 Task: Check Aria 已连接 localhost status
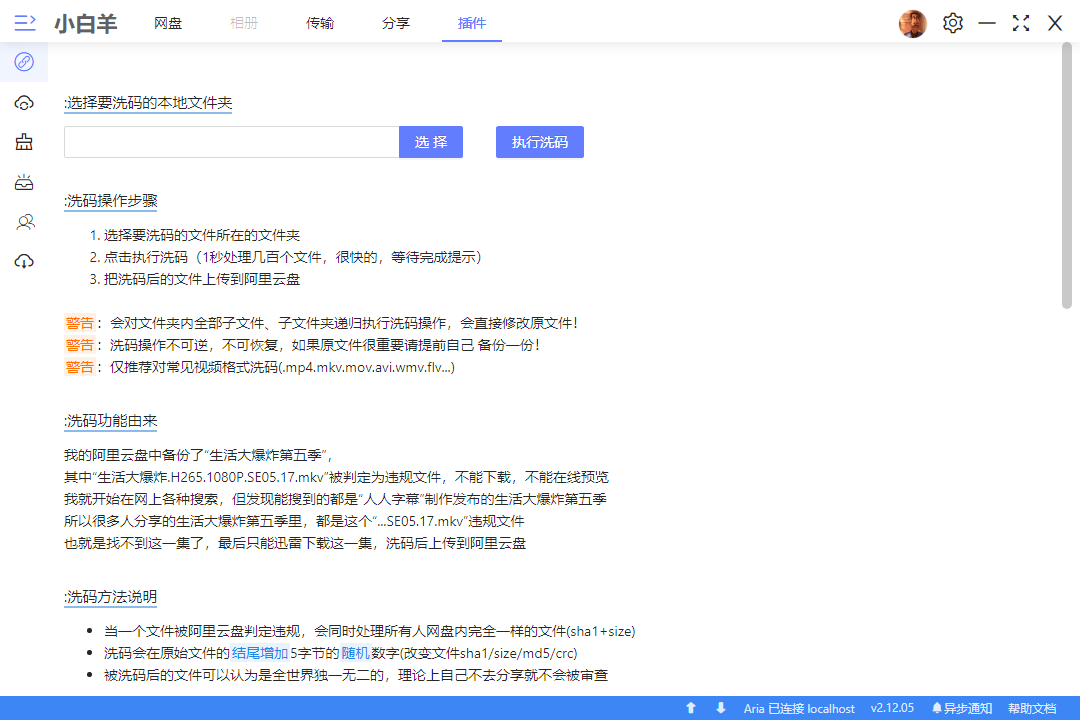pyautogui.click(x=800, y=707)
